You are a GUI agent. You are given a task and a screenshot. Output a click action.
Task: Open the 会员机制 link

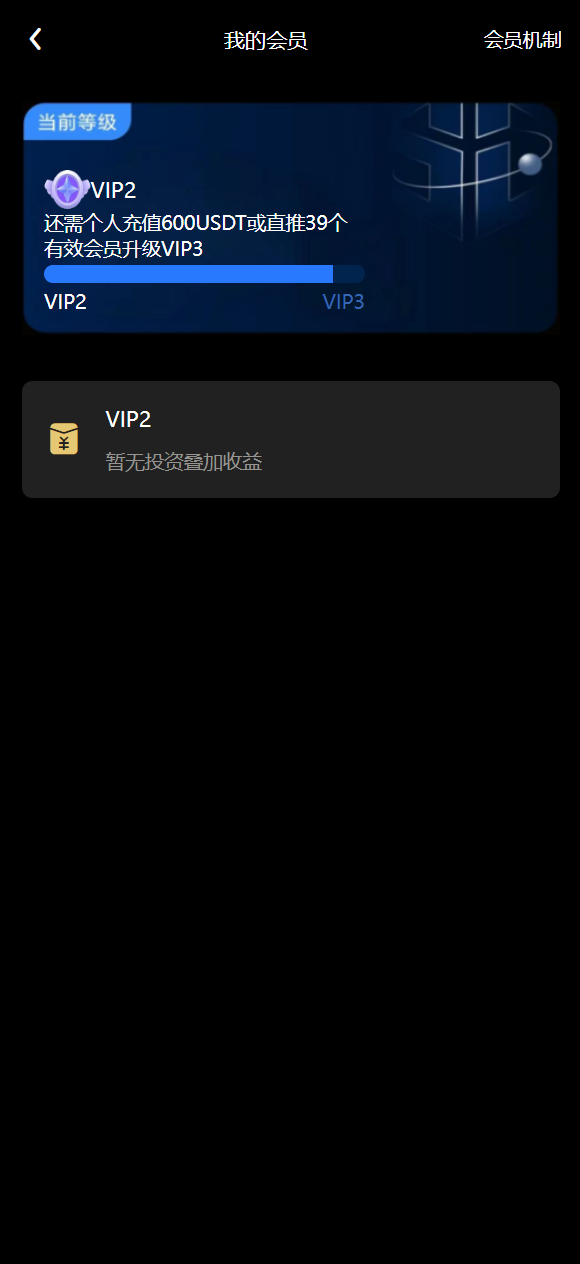522,40
